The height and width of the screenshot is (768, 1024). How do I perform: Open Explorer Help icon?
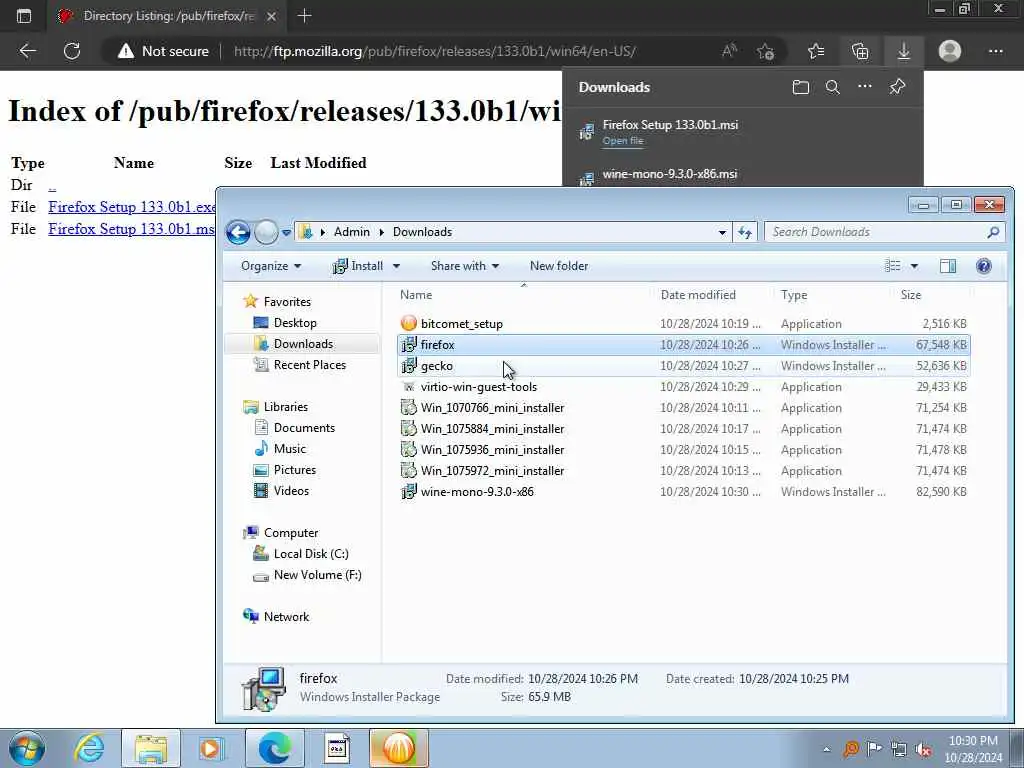(984, 266)
